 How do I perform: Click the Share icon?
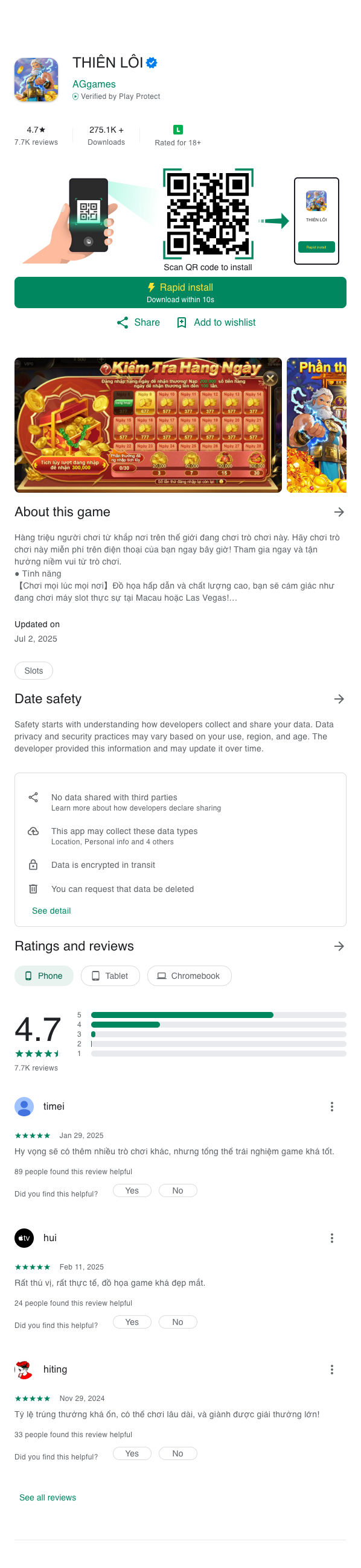pyautogui.click(x=123, y=323)
